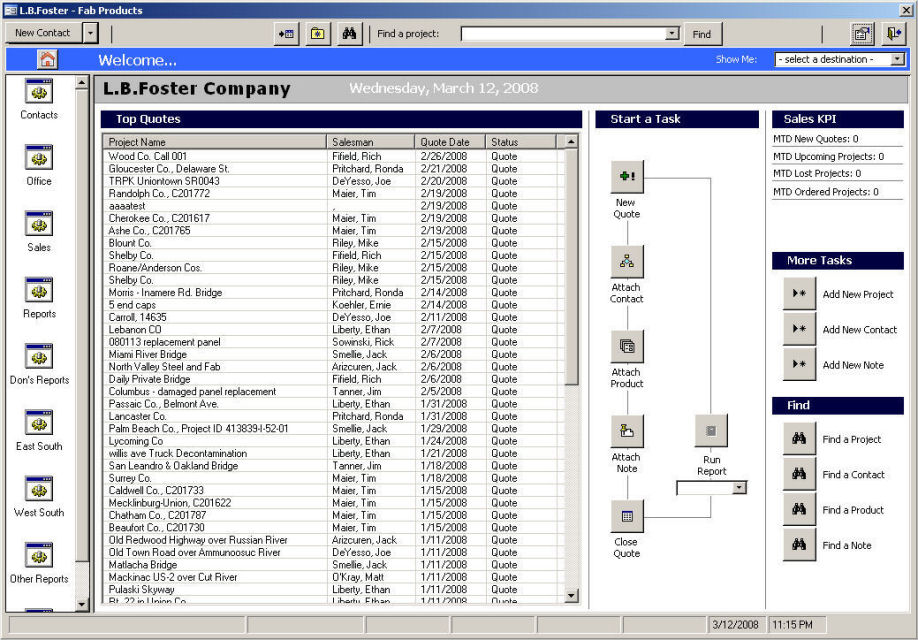Screen dimensions: 918x640
Task: Click the Find button
Action: (x=701, y=34)
